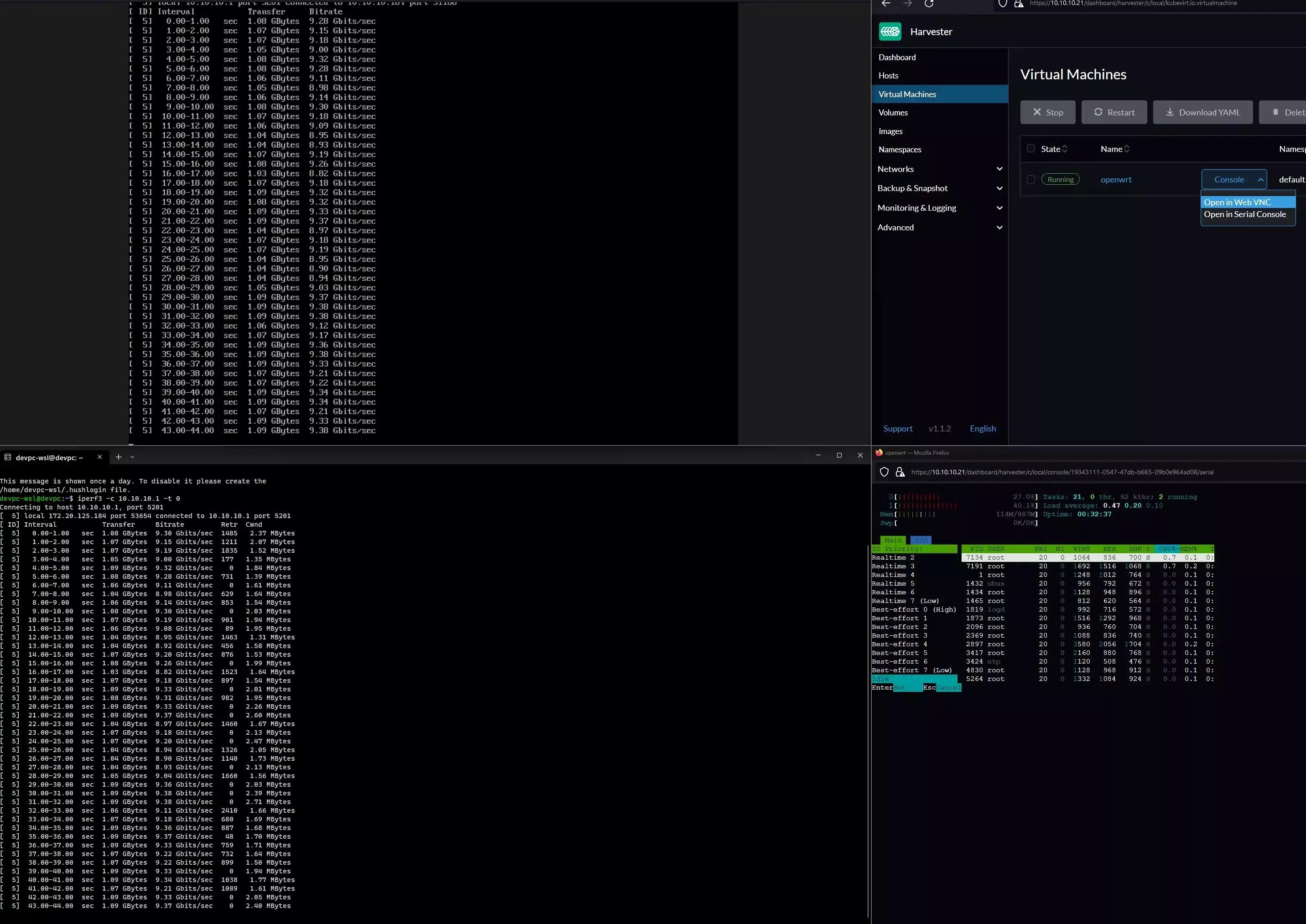Open the Support link
The image size is (1306, 924).
click(898, 428)
